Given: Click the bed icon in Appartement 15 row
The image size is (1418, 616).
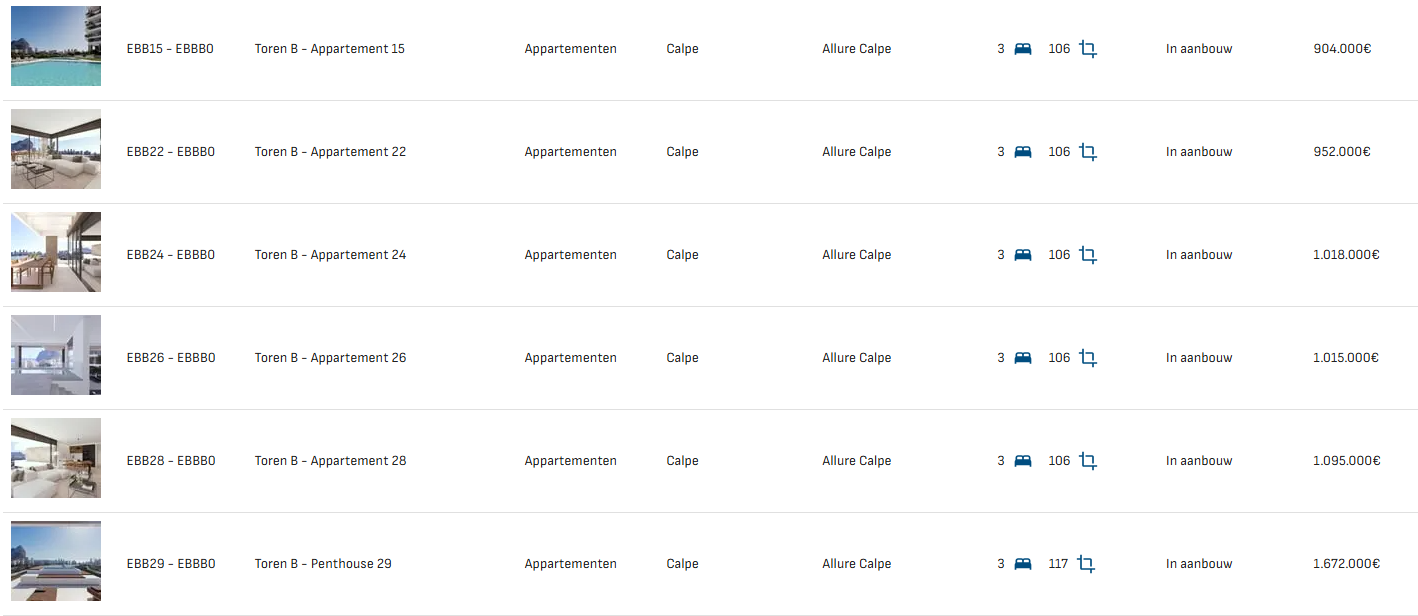Looking at the screenshot, I should point(1022,49).
